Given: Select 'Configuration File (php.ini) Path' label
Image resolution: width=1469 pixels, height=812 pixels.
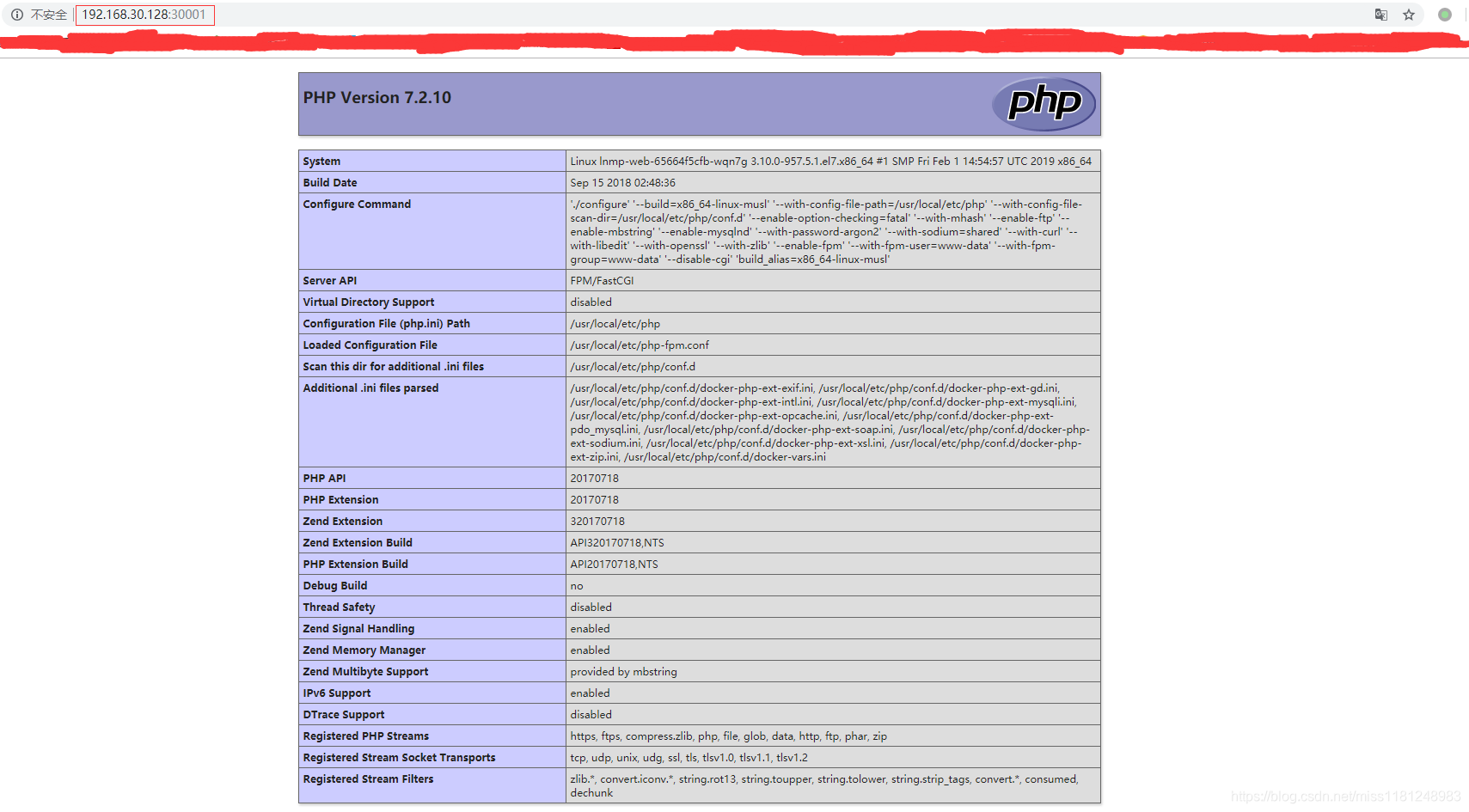Looking at the screenshot, I should [387, 324].
